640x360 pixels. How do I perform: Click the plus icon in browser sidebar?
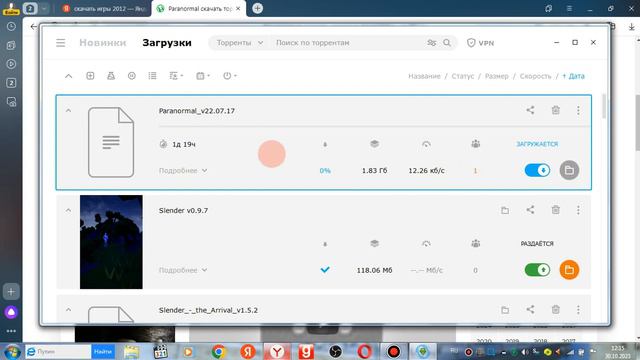point(11,291)
